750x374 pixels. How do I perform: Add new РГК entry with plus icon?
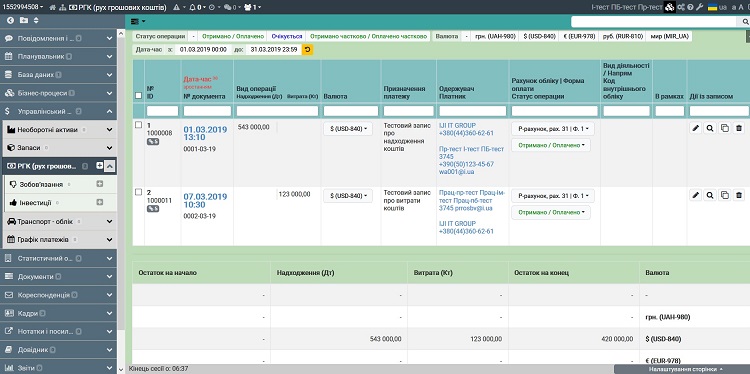(x=99, y=165)
